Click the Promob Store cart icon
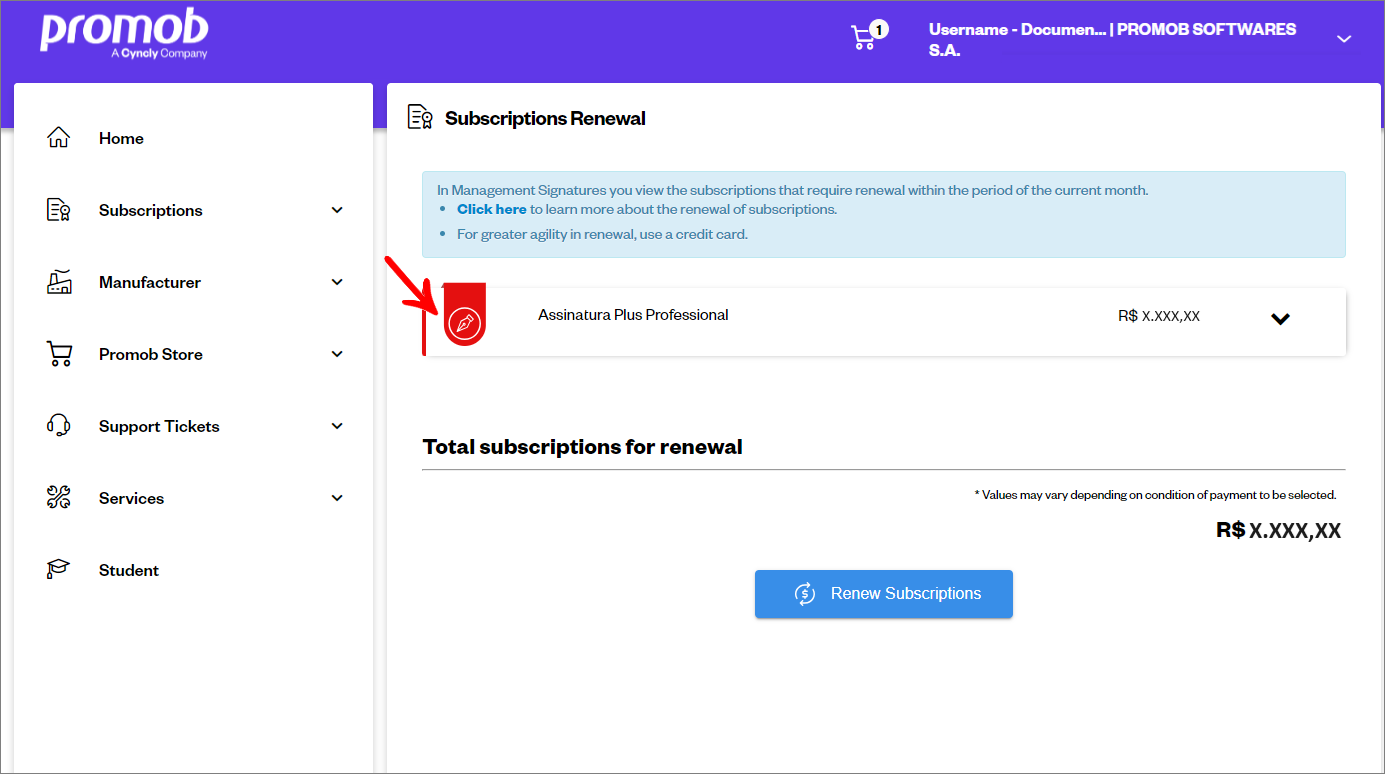Screen dimensions: 1385x774 pos(59,354)
